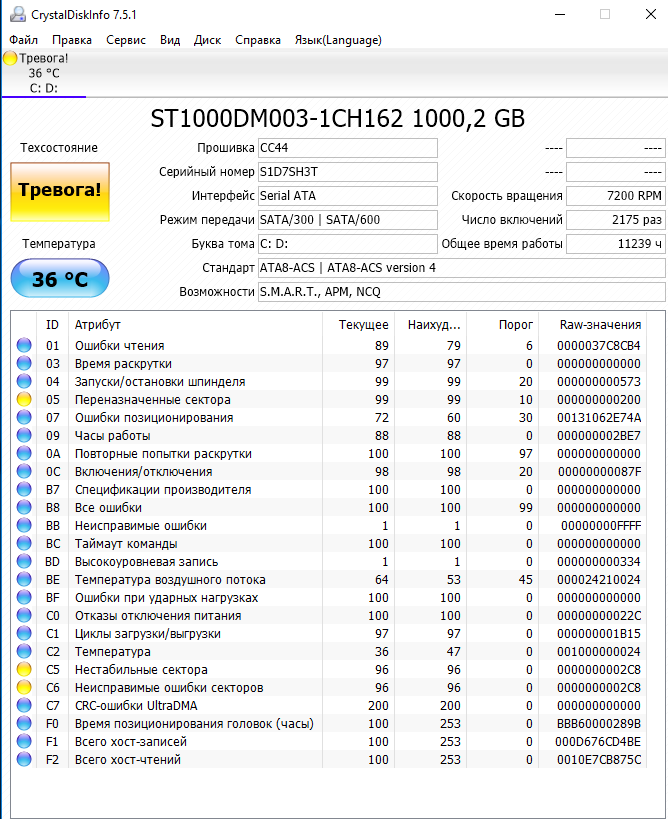The image size is (668, 819).
Task: Click the Техсостояние label
Action: [59, 148]
